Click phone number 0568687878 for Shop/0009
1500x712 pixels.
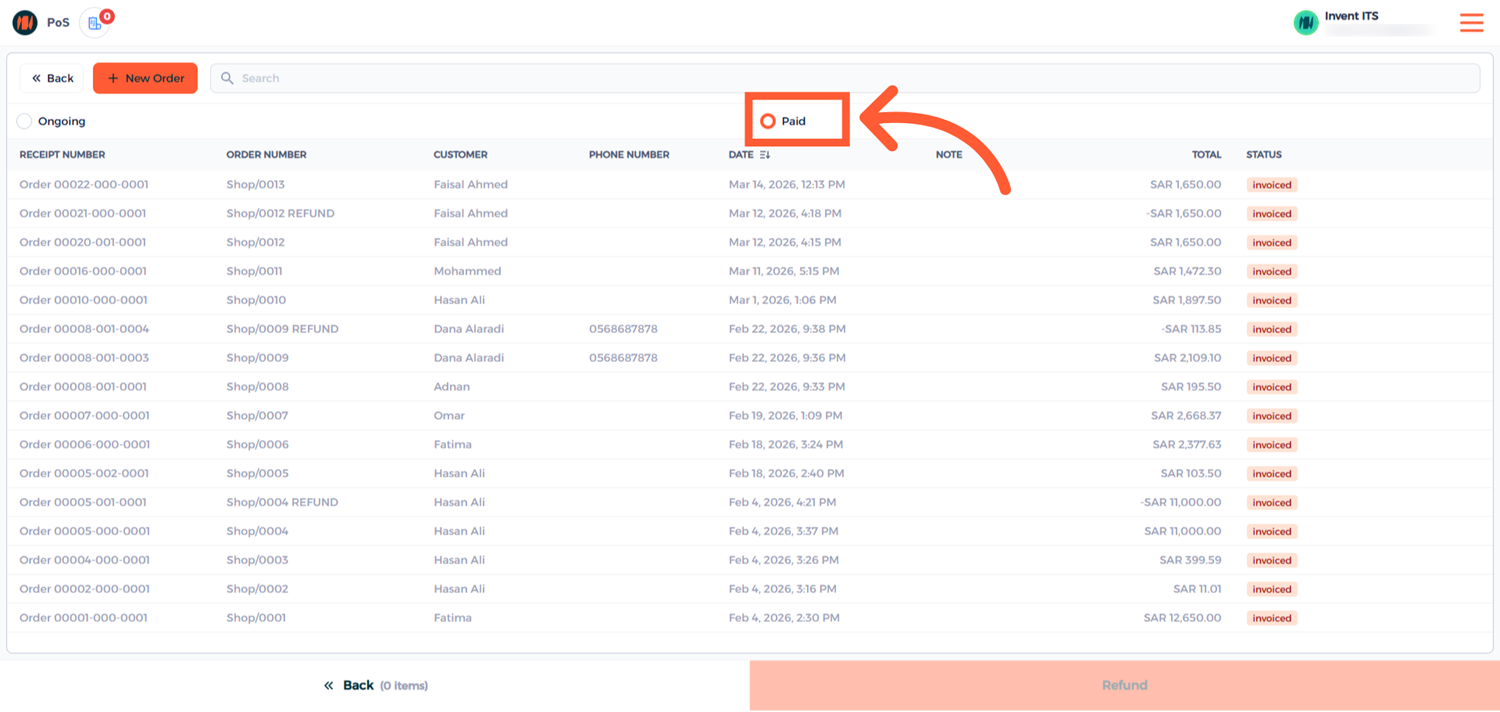click(623, 358)
